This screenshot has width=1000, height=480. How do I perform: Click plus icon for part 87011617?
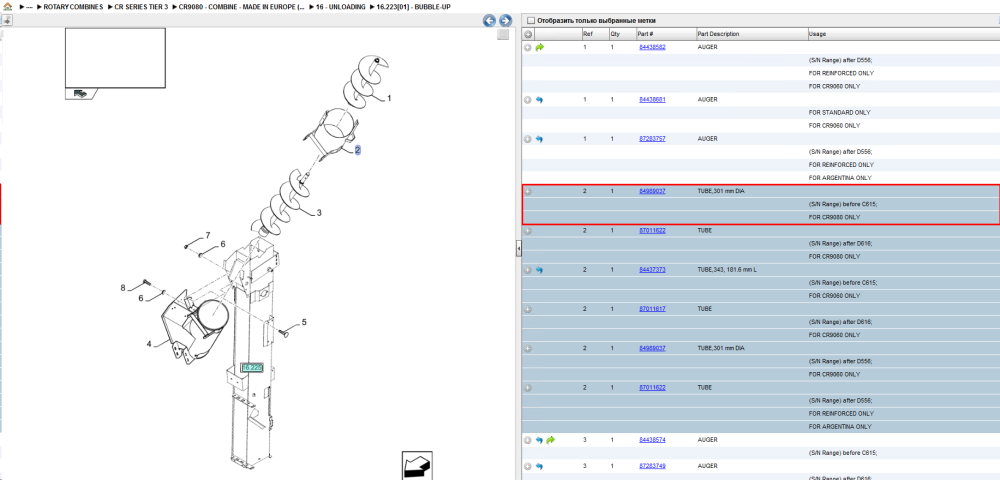(x=527, y=309)
